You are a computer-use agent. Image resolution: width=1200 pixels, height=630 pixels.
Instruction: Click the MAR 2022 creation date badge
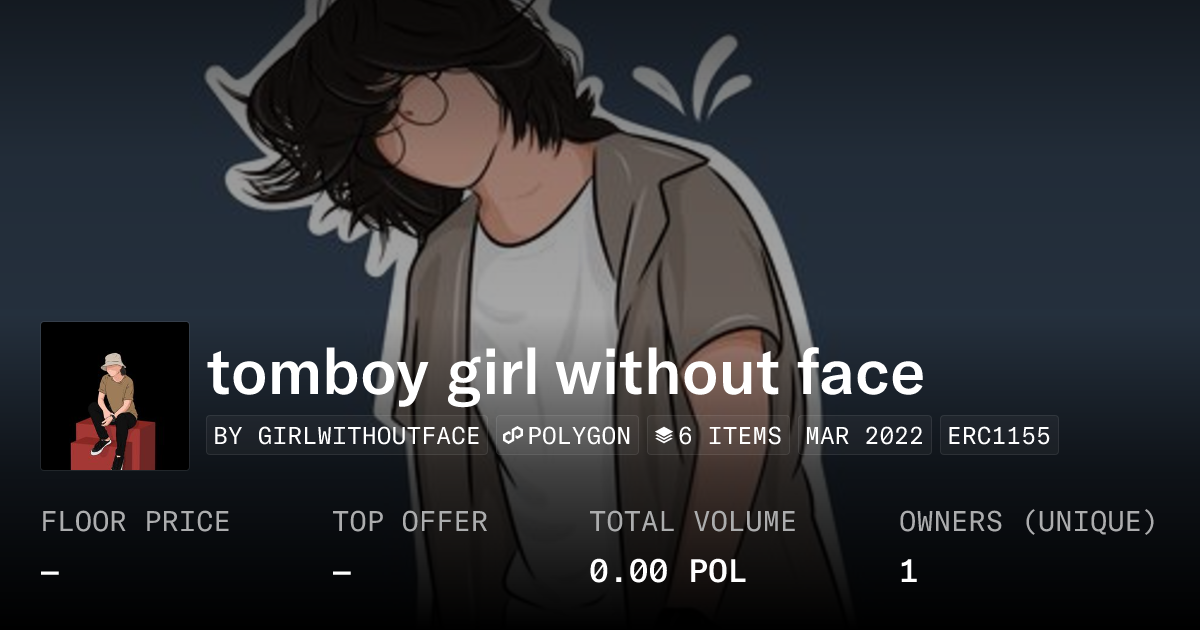[865, 436]
